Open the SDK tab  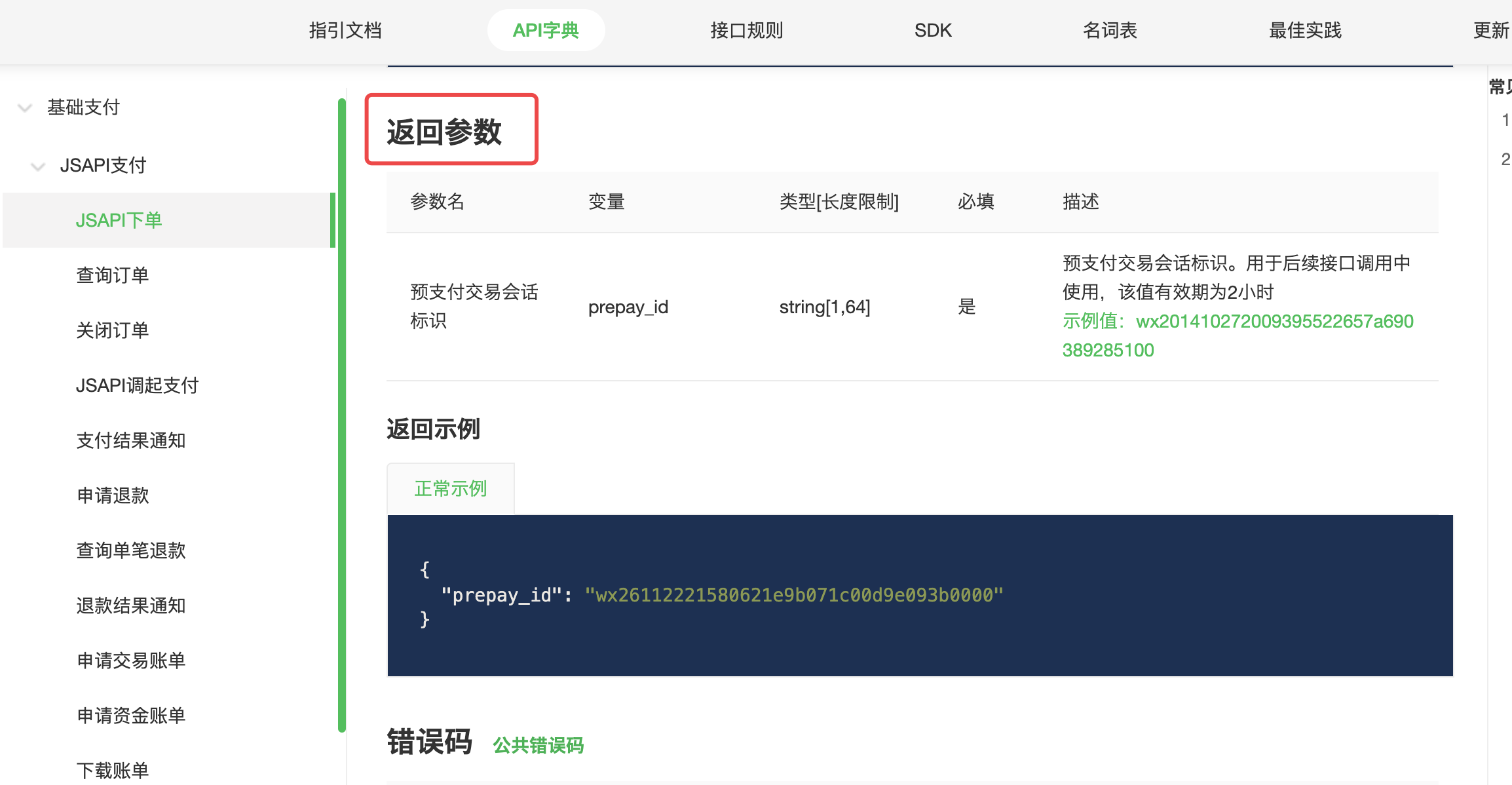933,30
